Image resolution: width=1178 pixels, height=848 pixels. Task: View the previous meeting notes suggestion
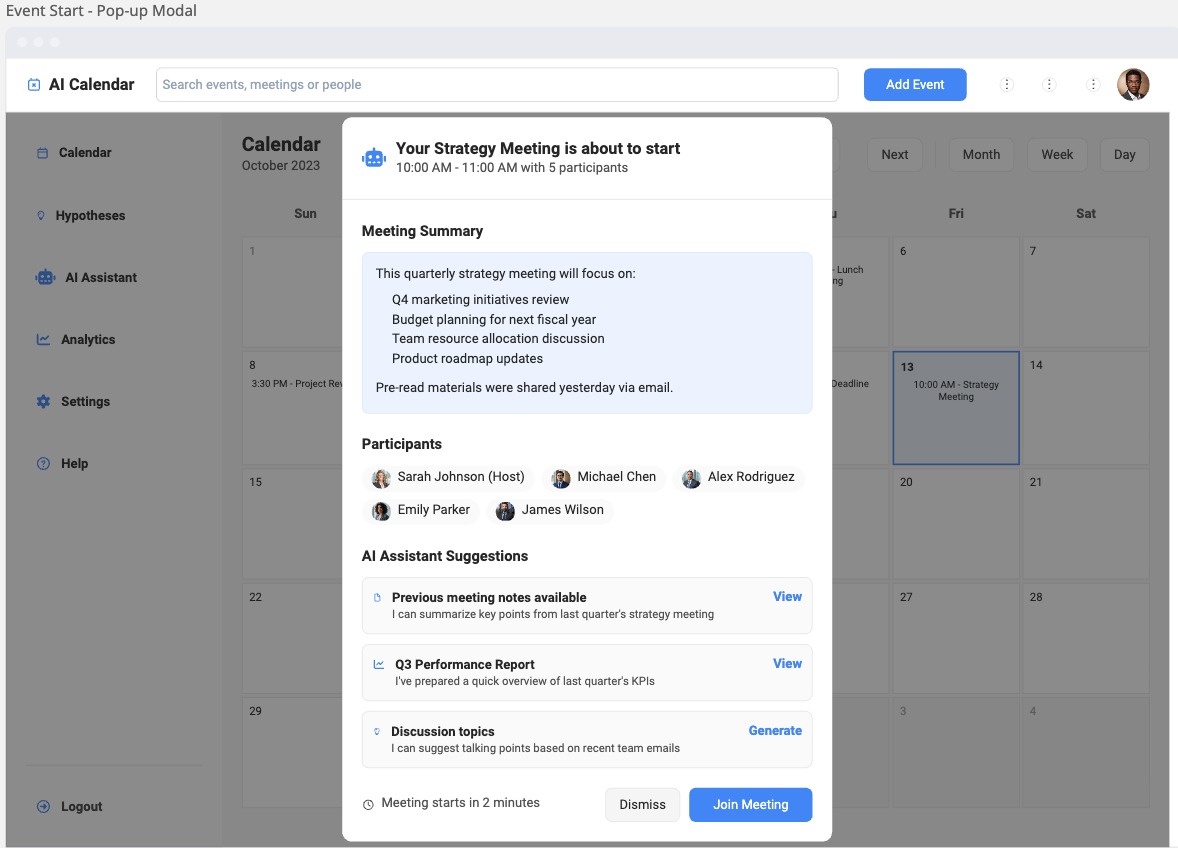[787, 596]
